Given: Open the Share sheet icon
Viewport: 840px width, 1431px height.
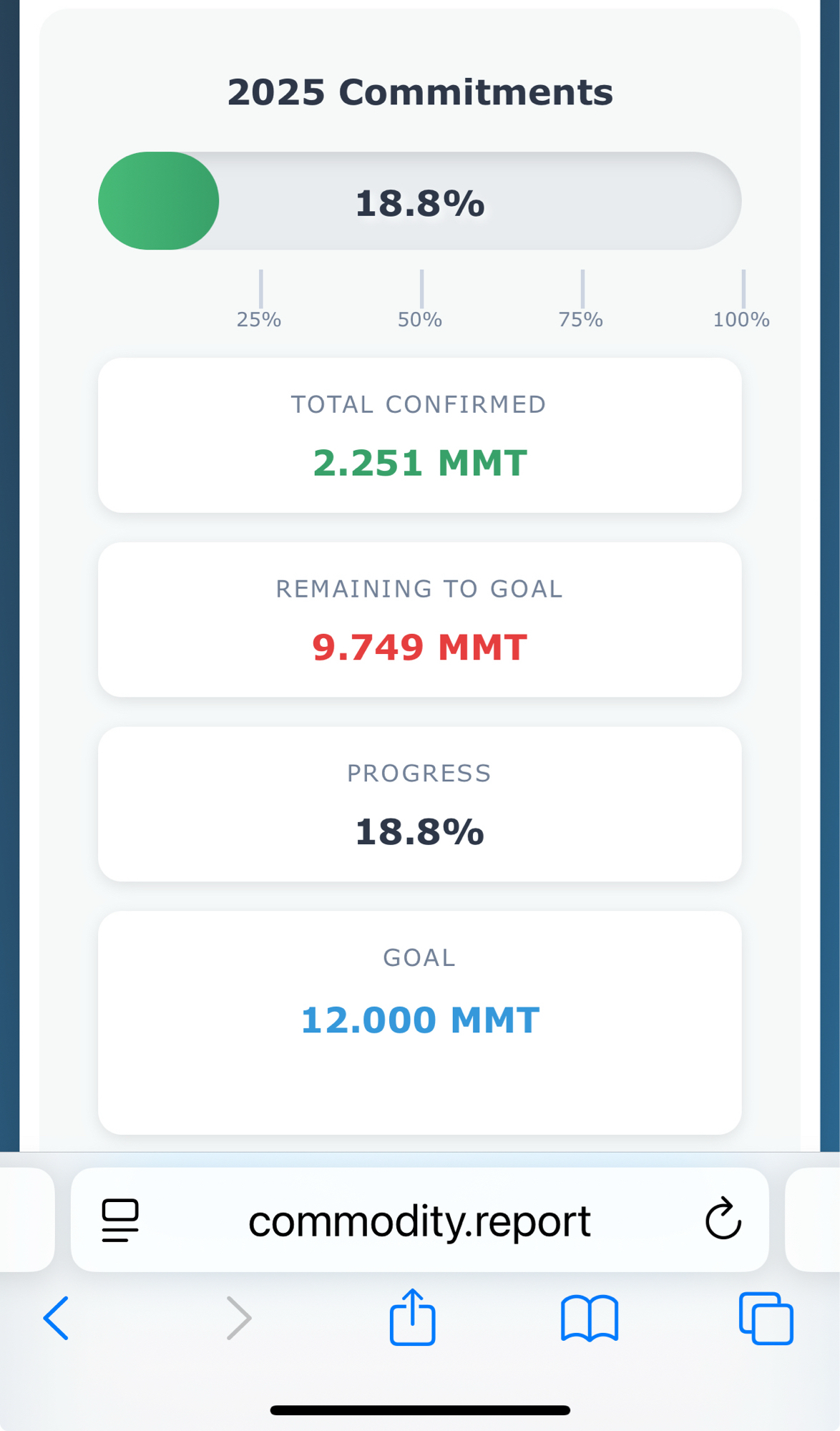Looking at the screenshot, I should (413, 1317).
